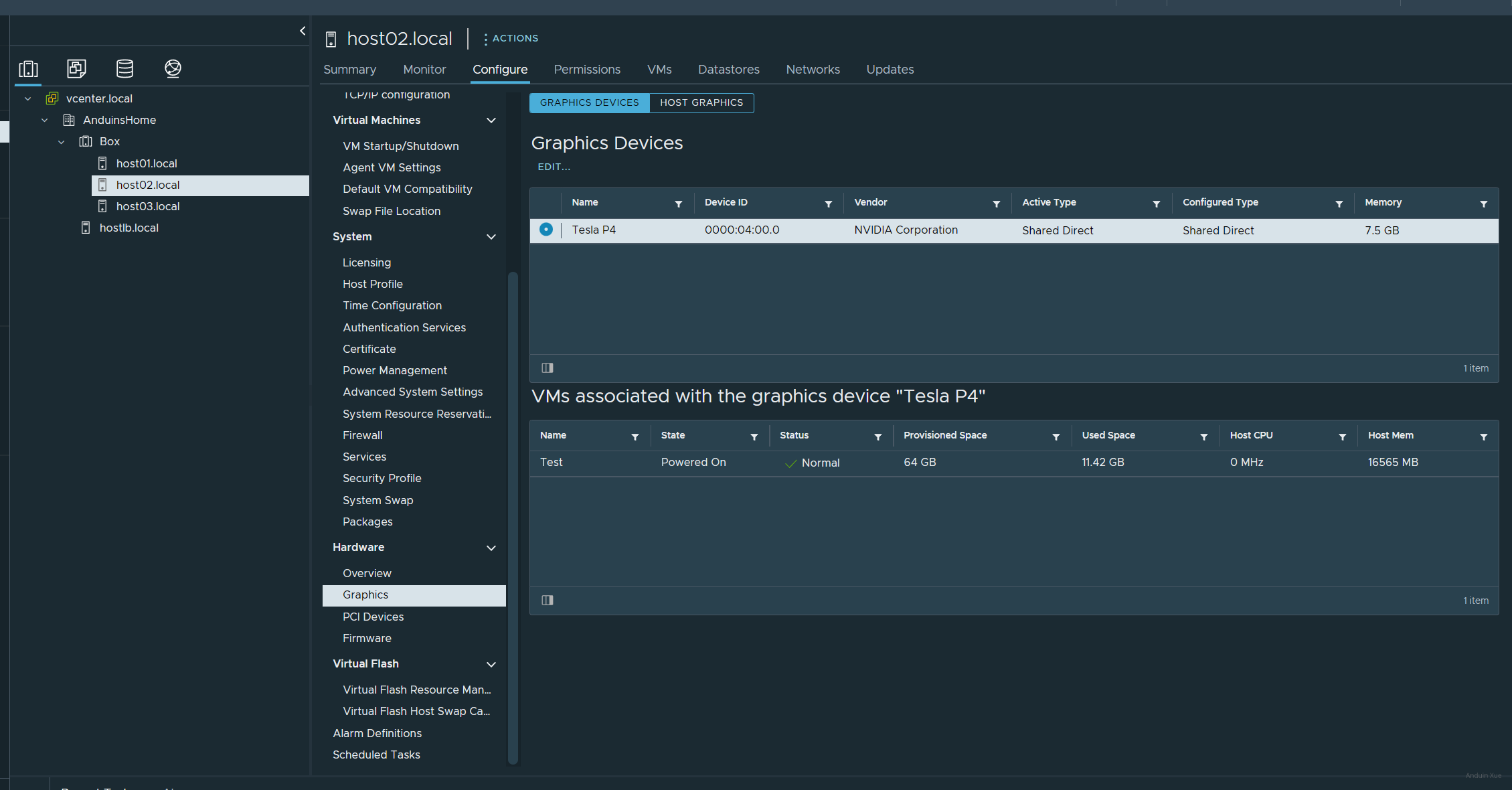Viewport: 1512px width, 790px height.
Task: Collapse the navigator panel with the arrow
Action: click(303, 31)
